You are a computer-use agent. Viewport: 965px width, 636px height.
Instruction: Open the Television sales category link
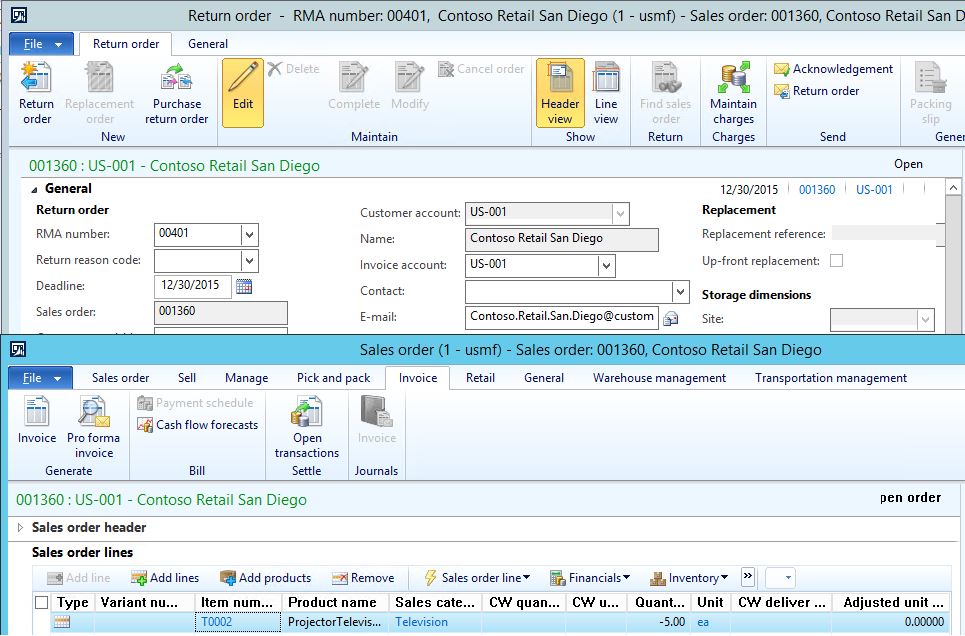coord(422,622)
